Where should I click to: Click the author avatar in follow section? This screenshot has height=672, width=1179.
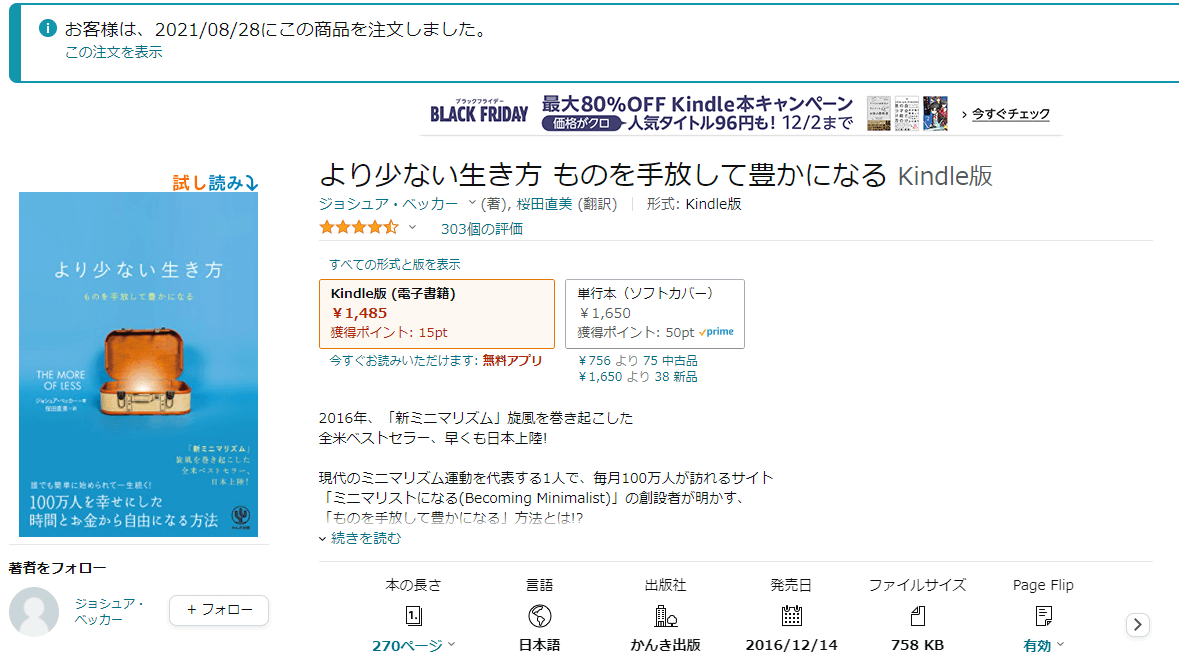(x=34, y=612)
